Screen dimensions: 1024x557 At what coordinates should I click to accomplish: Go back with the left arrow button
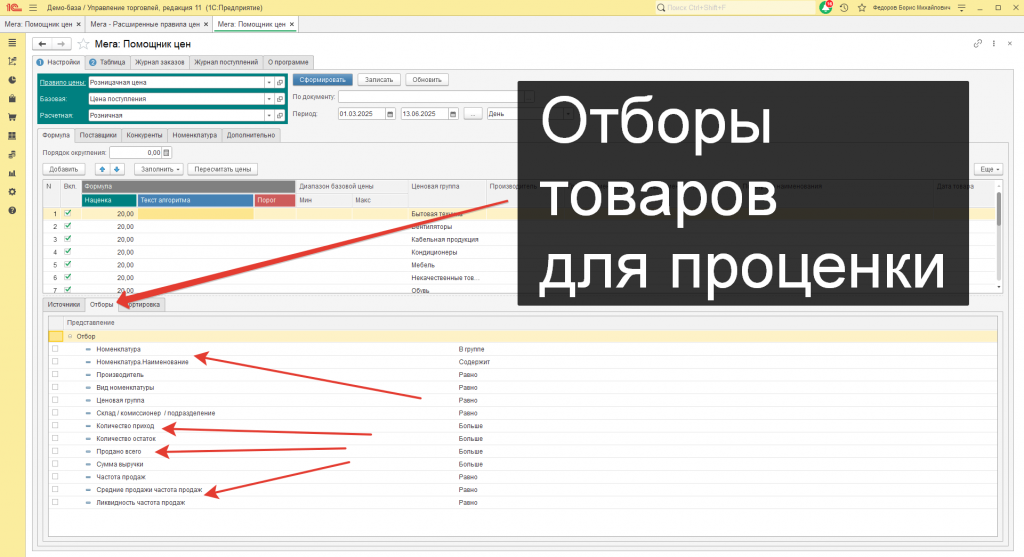42,44
